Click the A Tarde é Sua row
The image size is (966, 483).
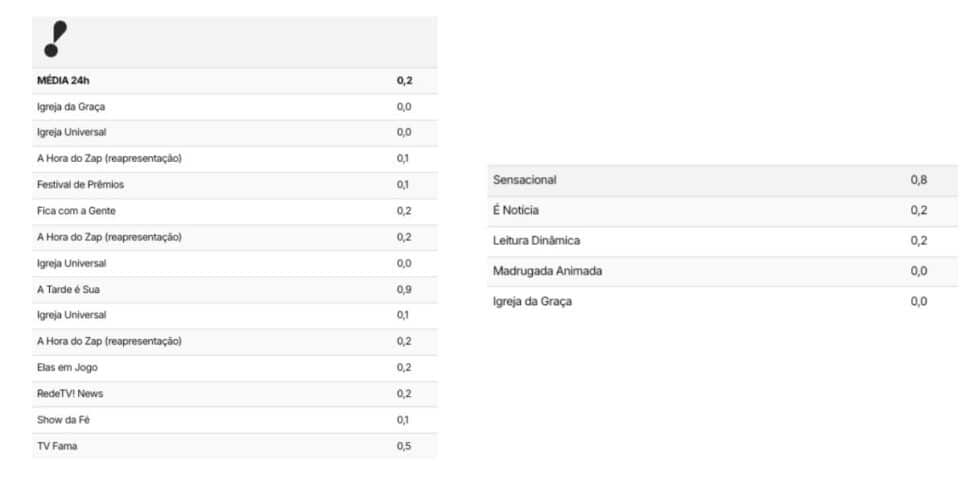point(235,290)
